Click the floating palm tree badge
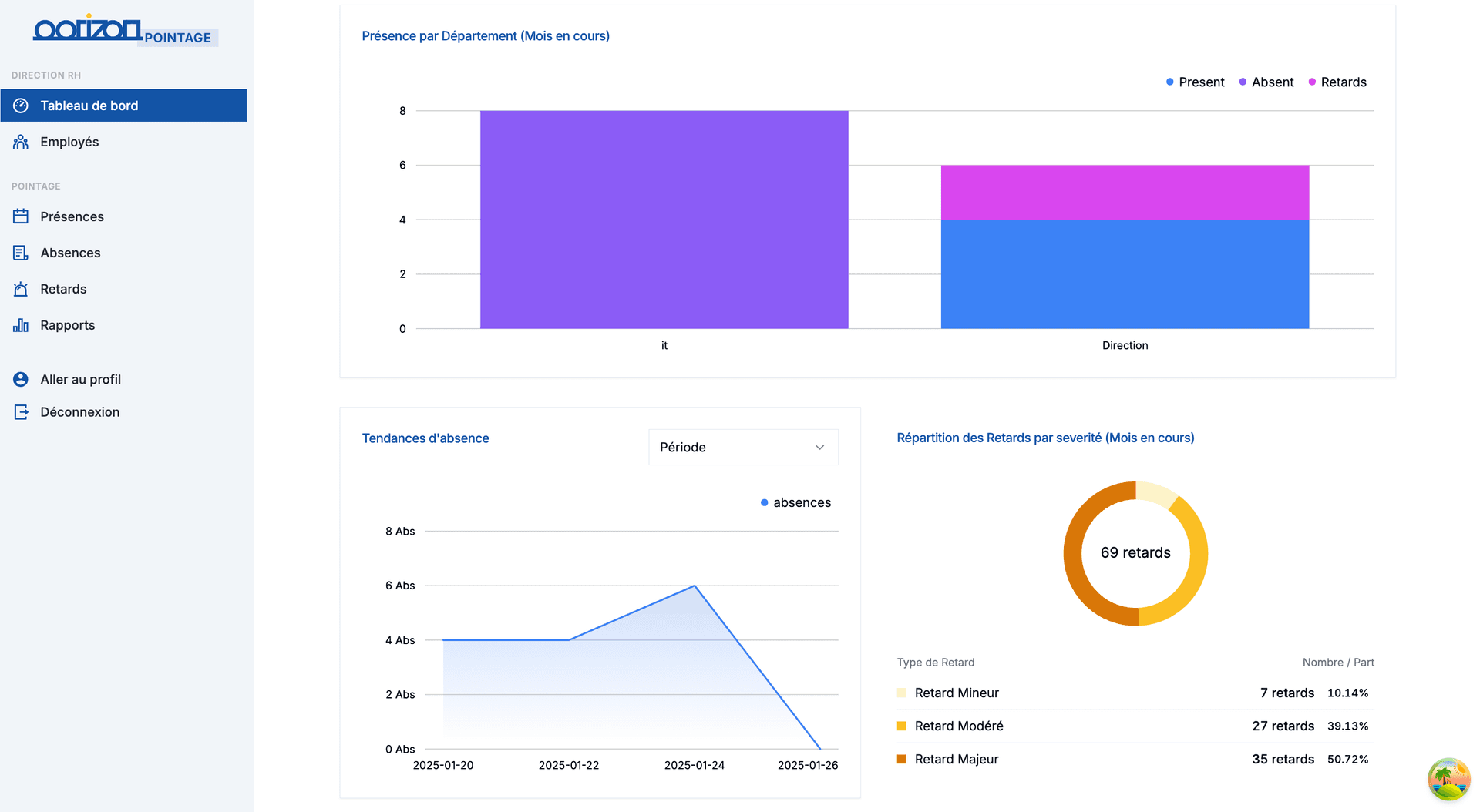The image size is (1480, 812). tap(1448, 779)
